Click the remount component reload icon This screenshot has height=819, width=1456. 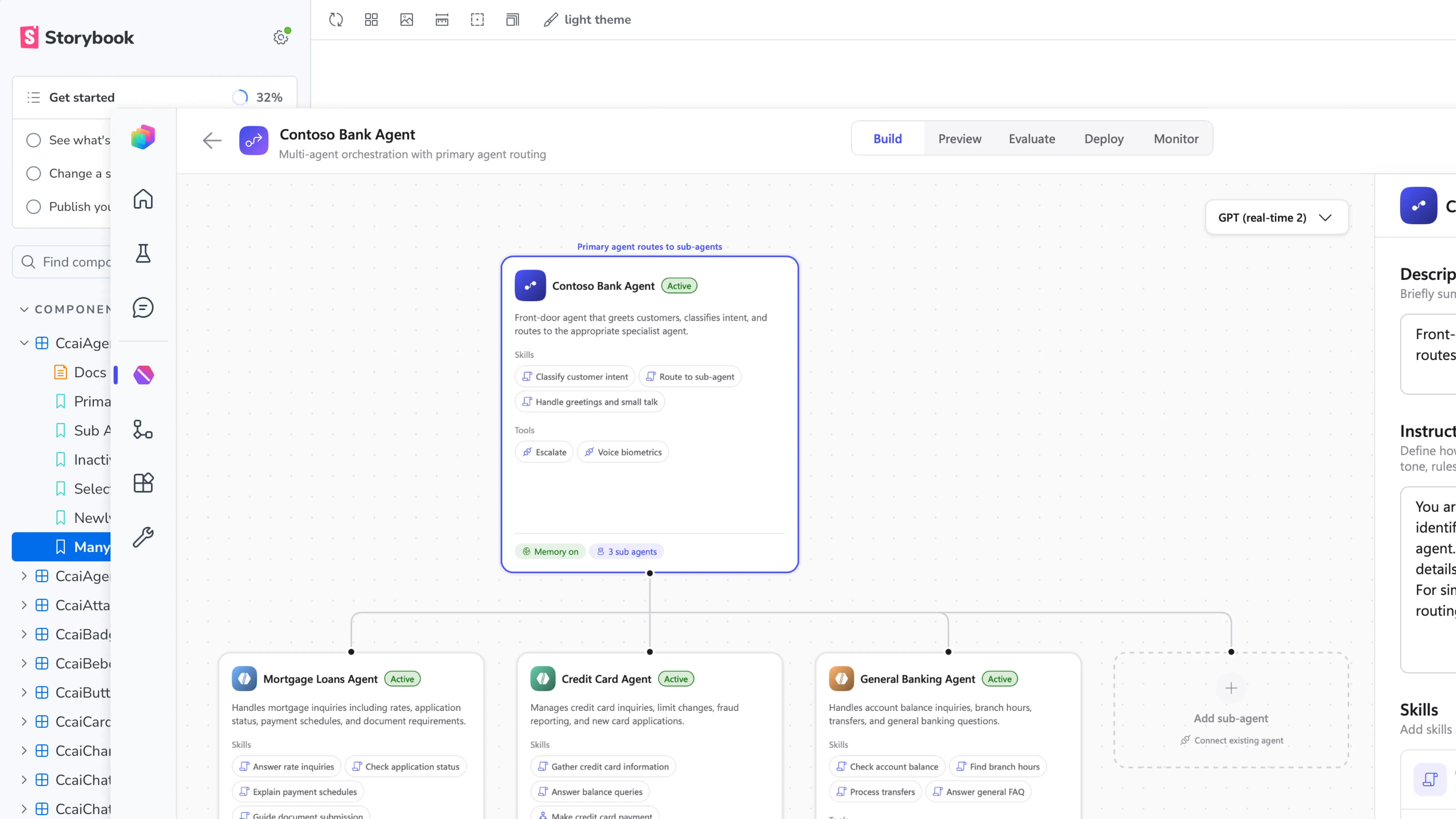click(x=336, y=20)
